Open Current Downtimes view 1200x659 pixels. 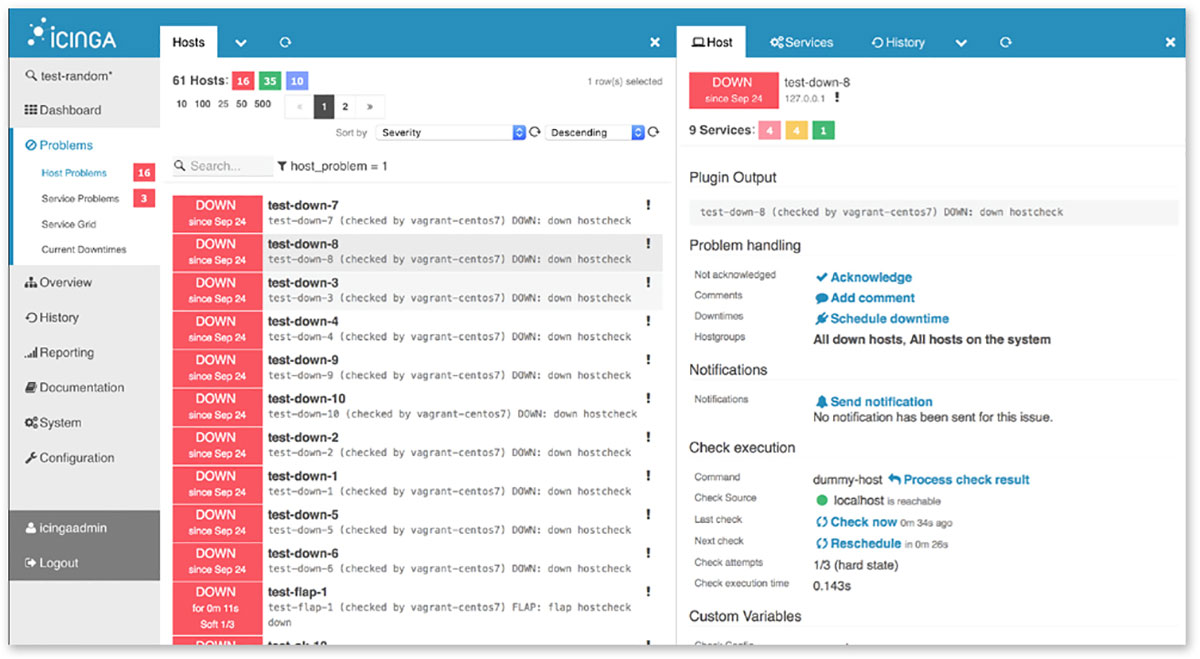[x=84, y=249]
